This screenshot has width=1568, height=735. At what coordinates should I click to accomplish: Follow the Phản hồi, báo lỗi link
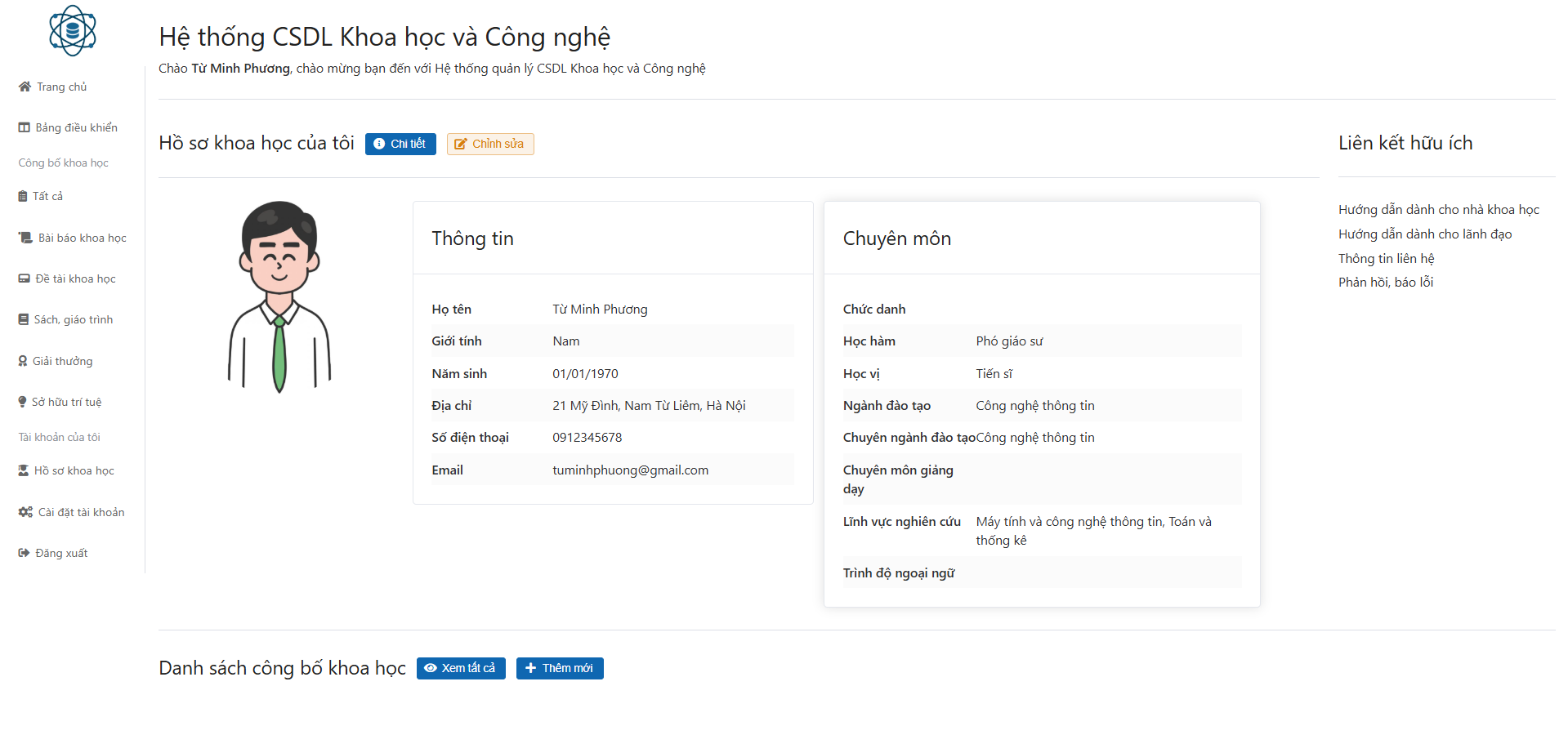click(x=1385, y=283)
